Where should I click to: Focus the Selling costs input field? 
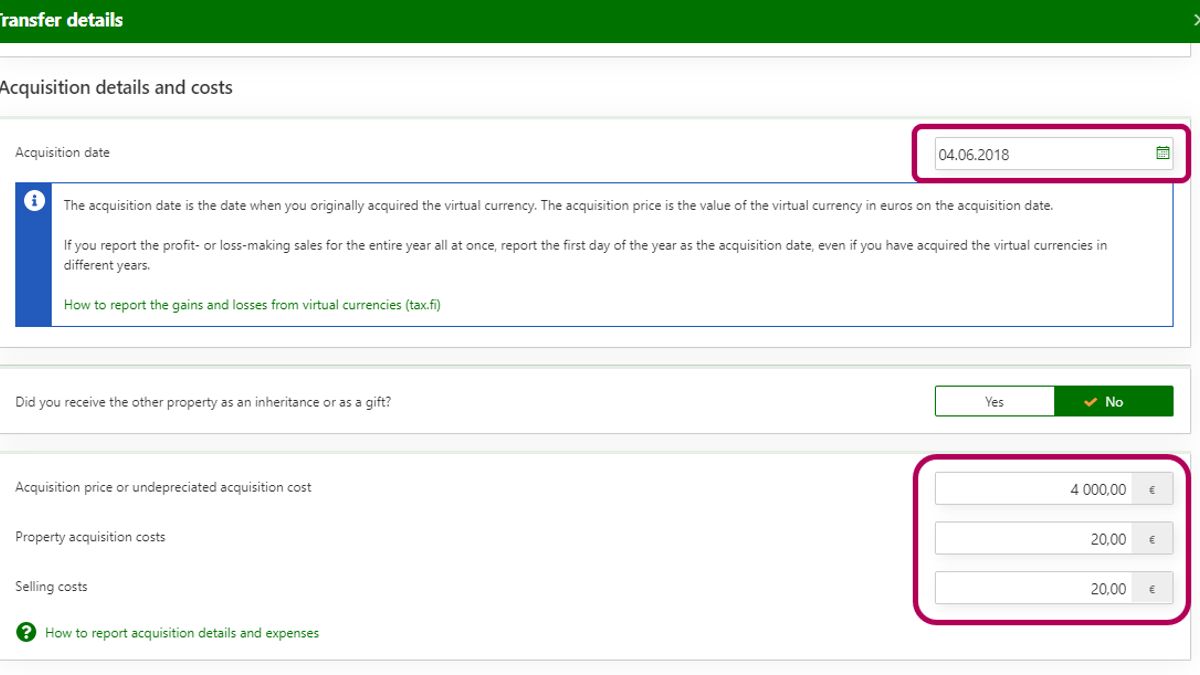point(1034,589)
